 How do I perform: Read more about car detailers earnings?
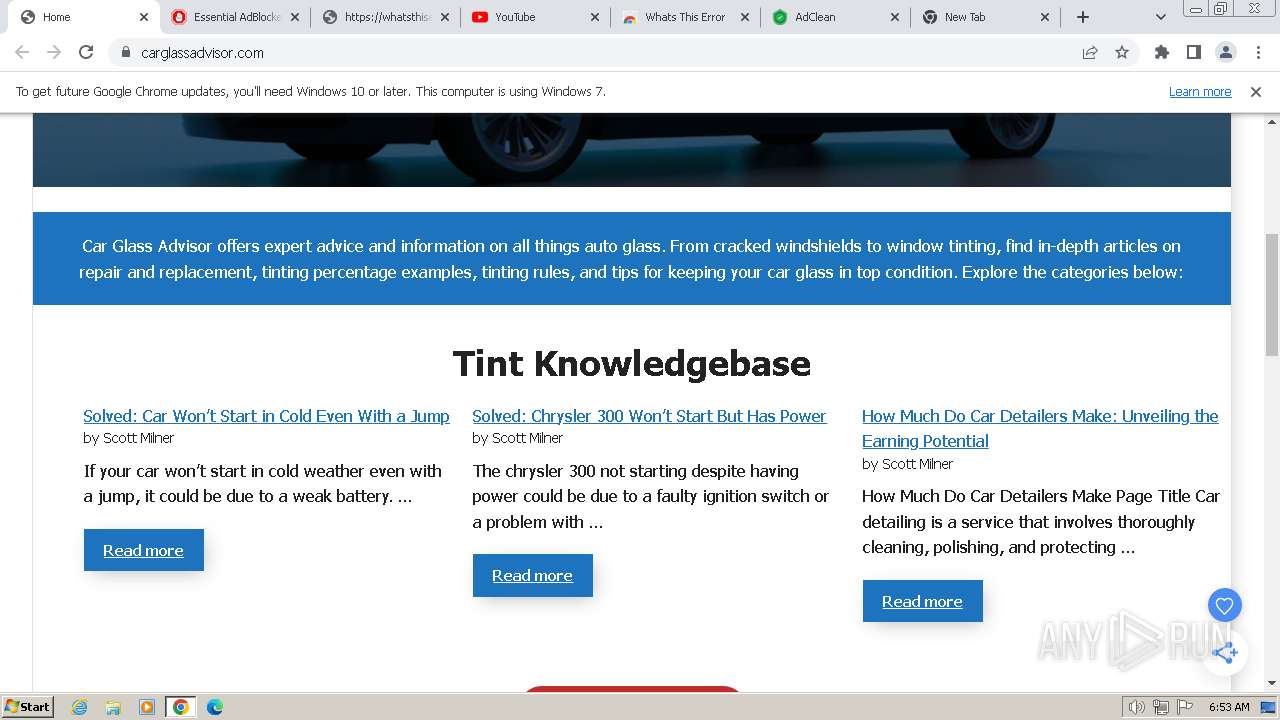(922, 601)
